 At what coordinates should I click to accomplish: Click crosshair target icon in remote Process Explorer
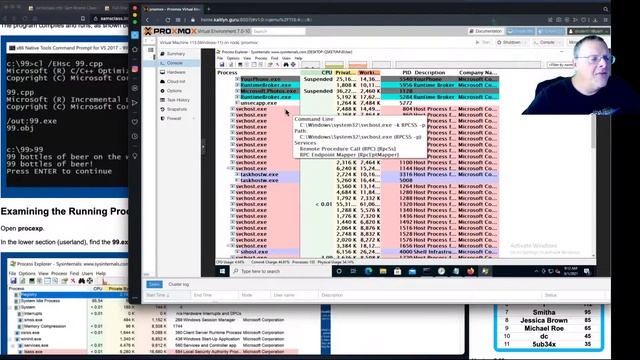[x=293, y=64]
